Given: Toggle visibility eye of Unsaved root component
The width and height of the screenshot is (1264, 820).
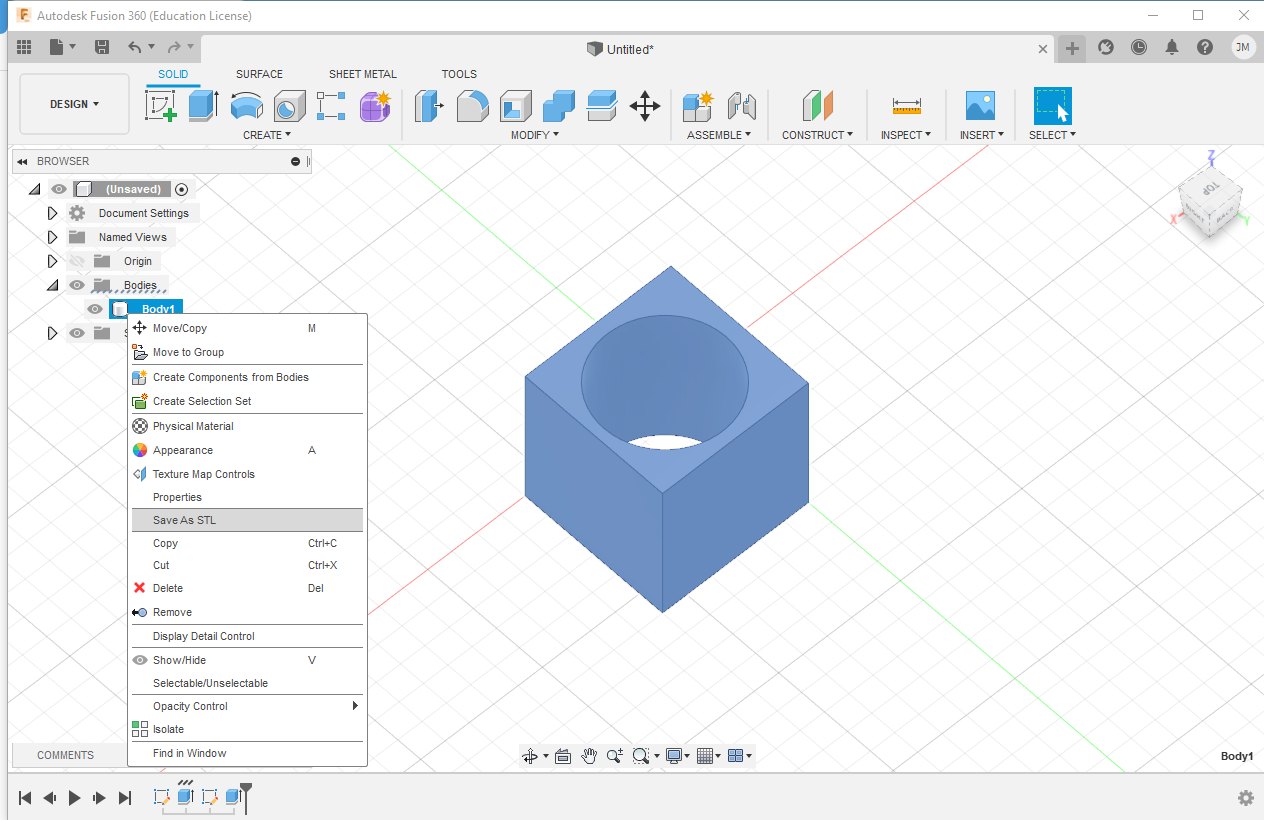Looking at the screenshot, I should (x=59, y=189).
